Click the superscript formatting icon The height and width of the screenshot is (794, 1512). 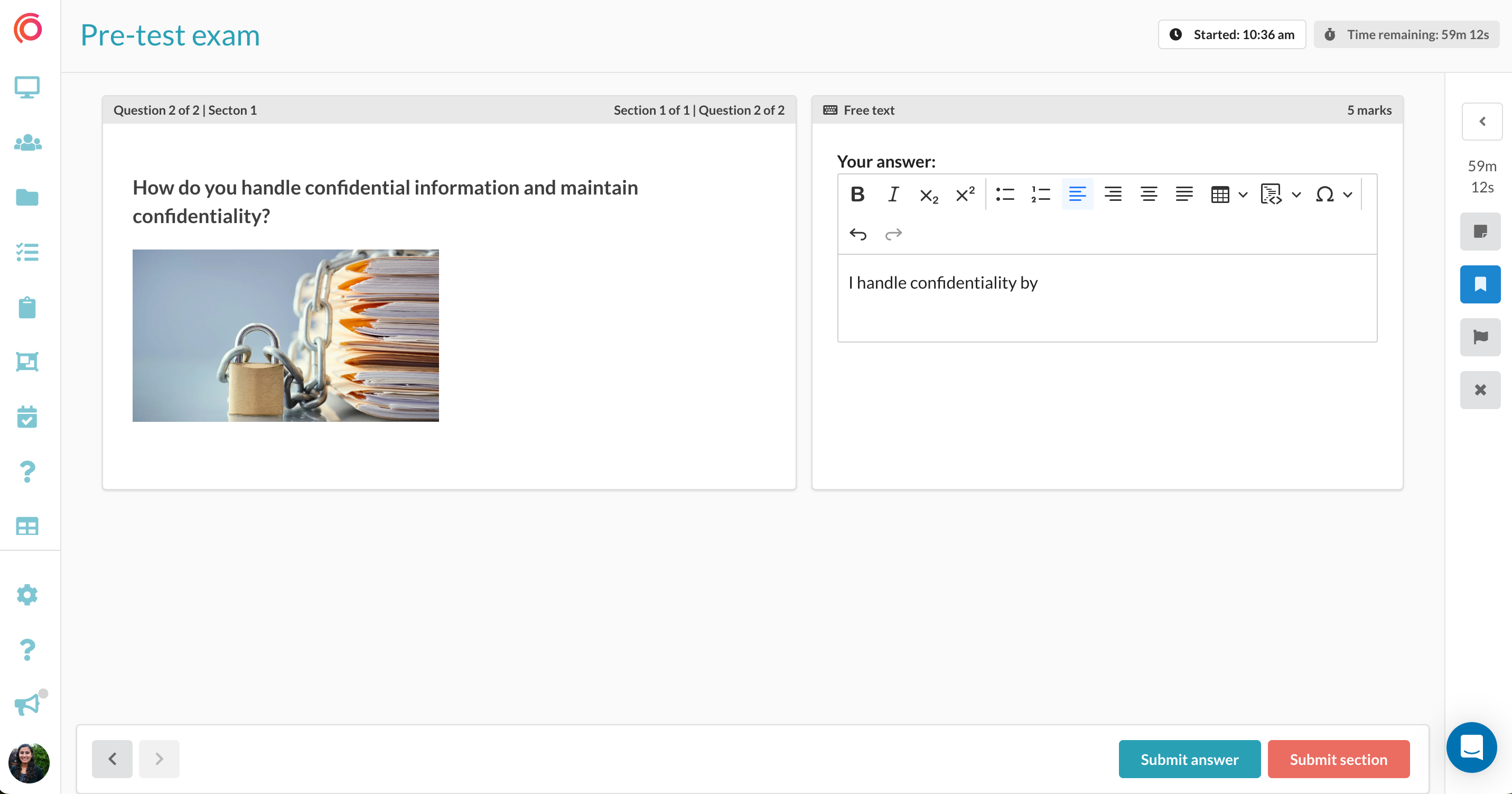coord(965,195)
